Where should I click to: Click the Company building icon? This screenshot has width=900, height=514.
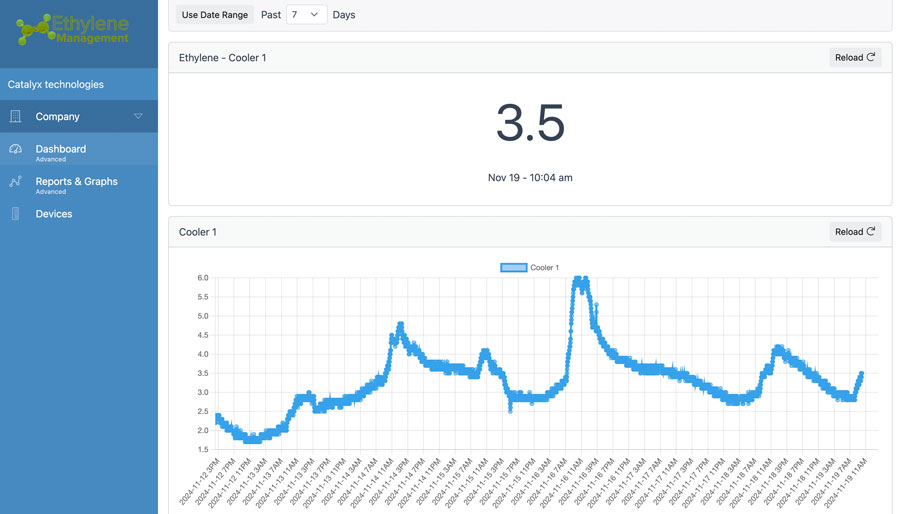pos(15,116)
